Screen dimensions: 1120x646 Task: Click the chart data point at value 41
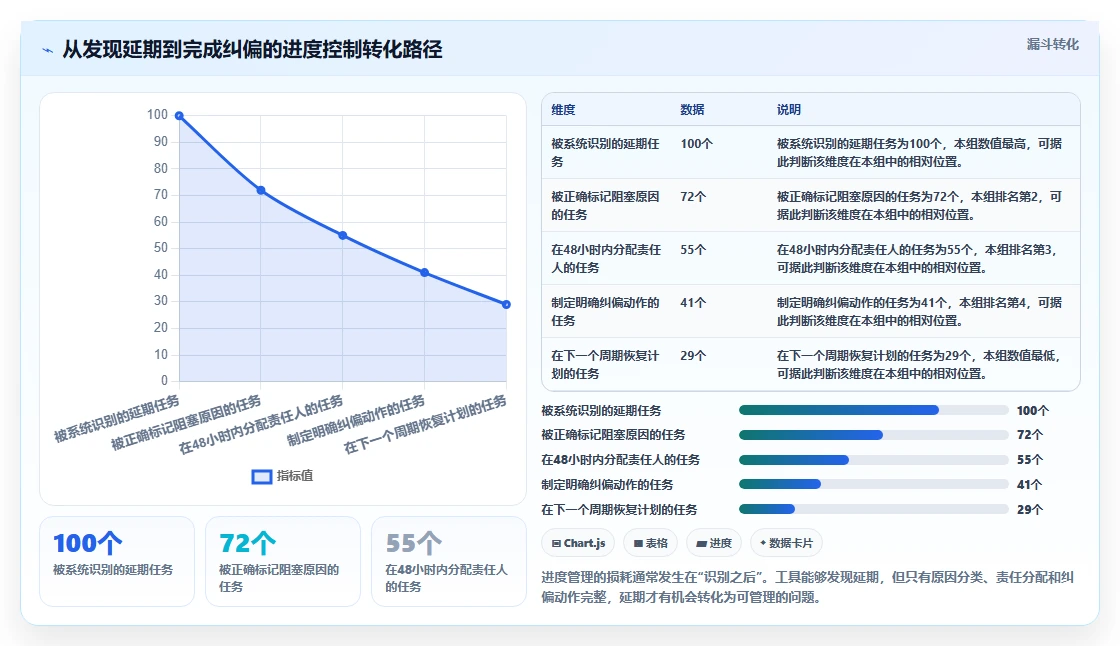pyautogui.click(x=424, y=272)
